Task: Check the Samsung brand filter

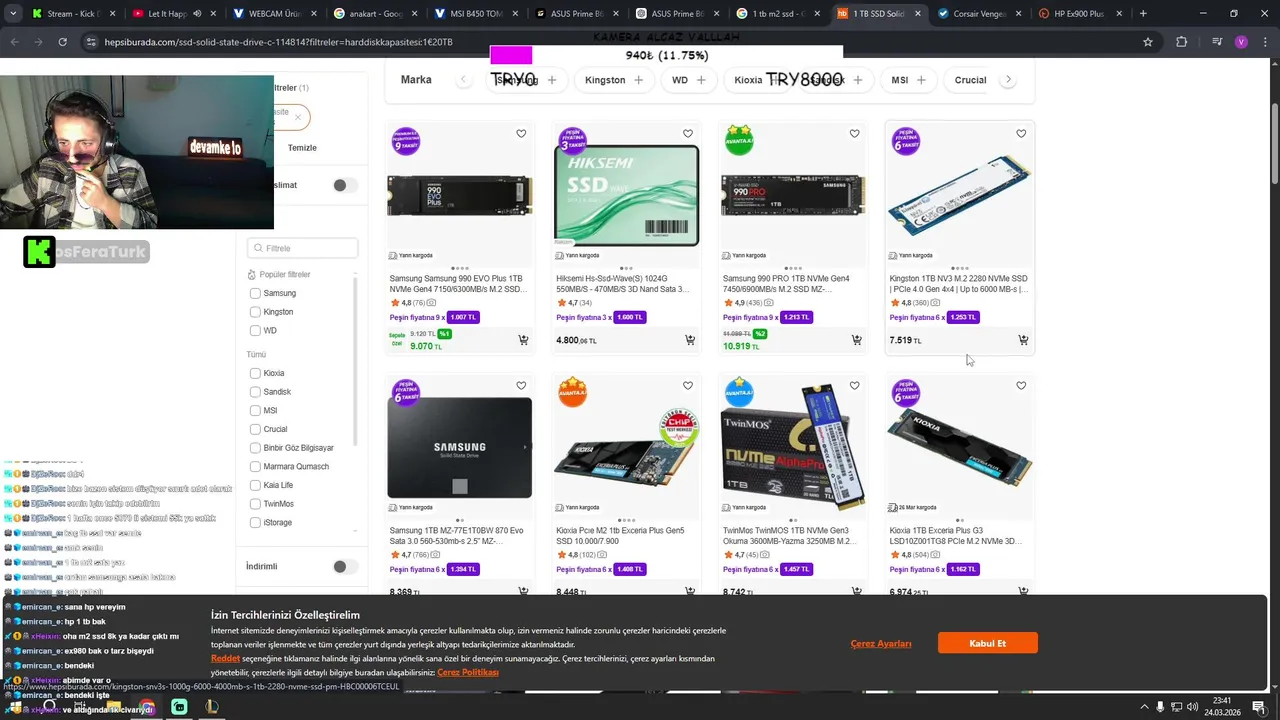Action: click(255, 293)
